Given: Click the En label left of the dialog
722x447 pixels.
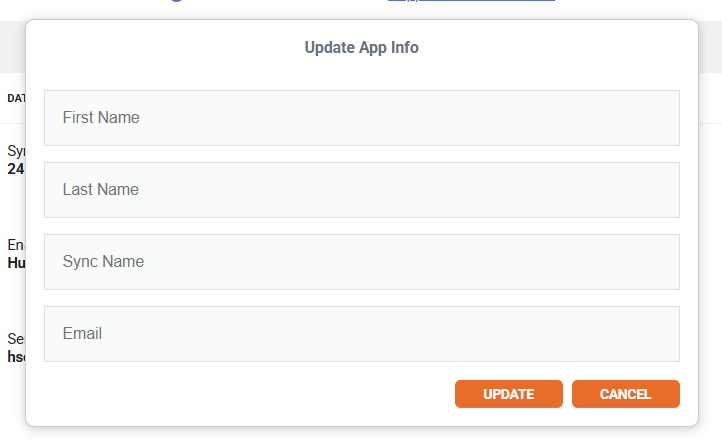Looking at the screenshot, I should (16, 244).
